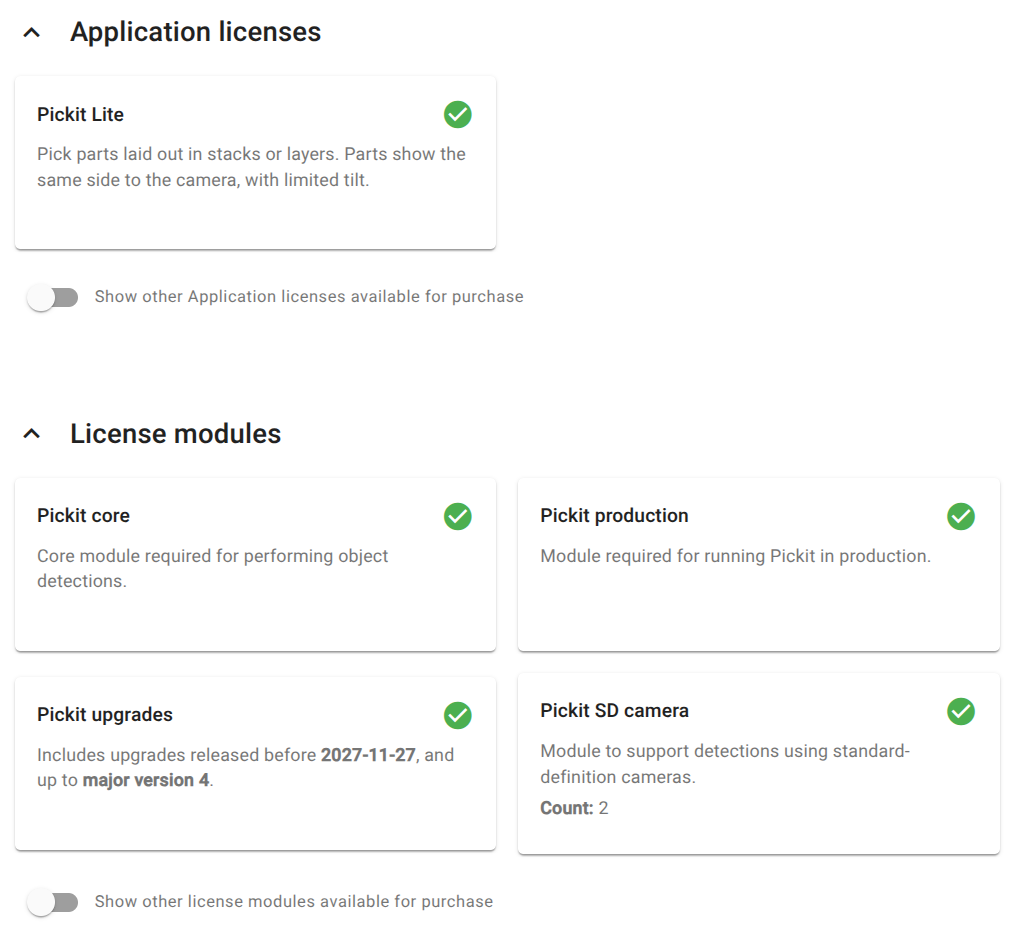This screenshot has height=934, width=1015.
Task: Click the 2027-11-27 upgrade expiry date
Action: pos(367,755)
